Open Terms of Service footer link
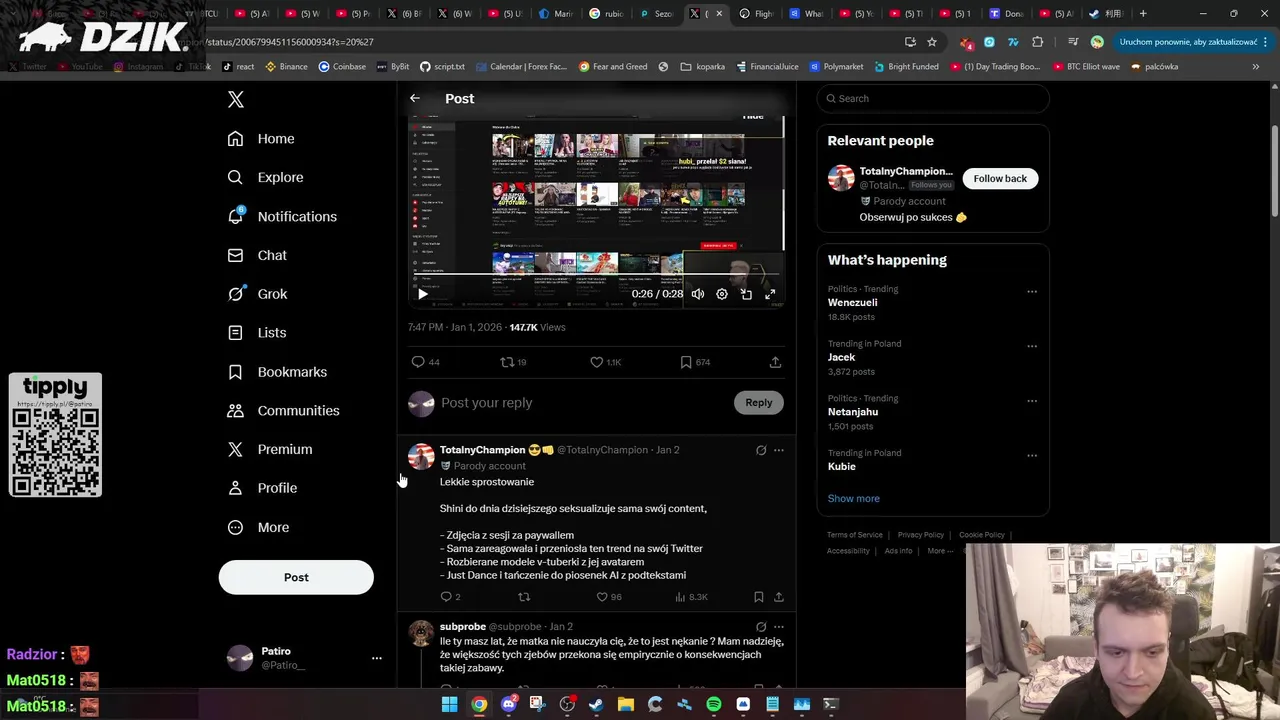The width and height of the screenshot is (1280, 720). coord(855,535)
